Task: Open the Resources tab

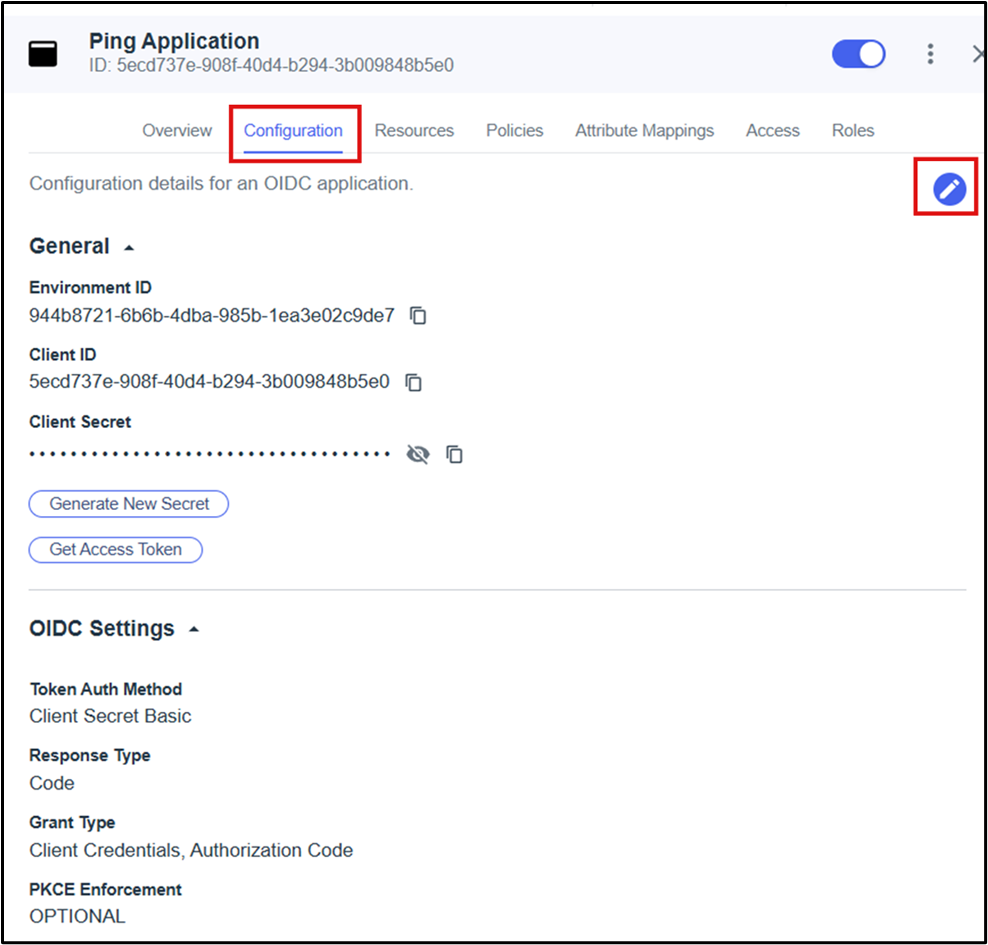Action: pyautogui.click(x=414, y=130)
